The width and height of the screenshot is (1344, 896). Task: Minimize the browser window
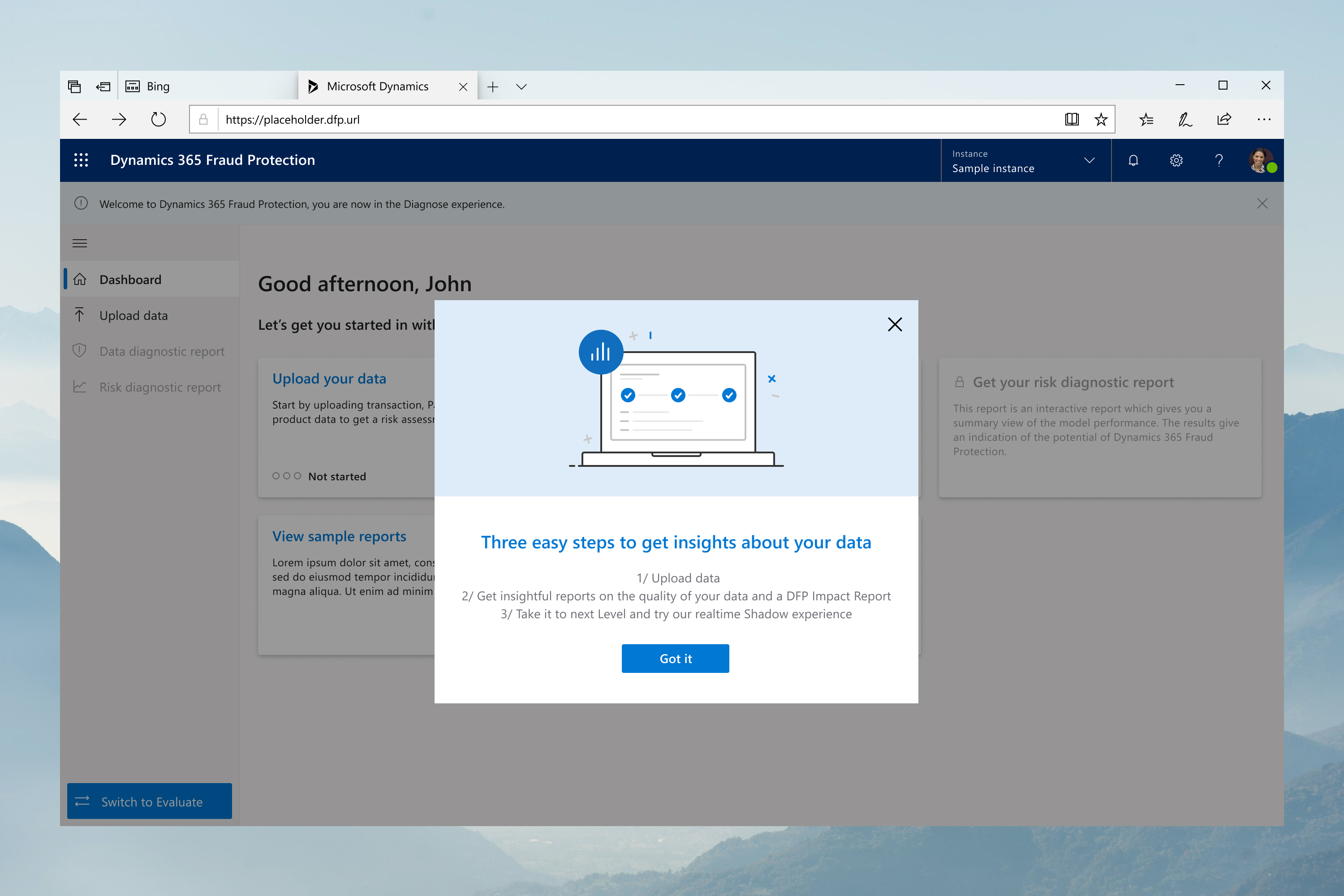[x=1180, y=85]
